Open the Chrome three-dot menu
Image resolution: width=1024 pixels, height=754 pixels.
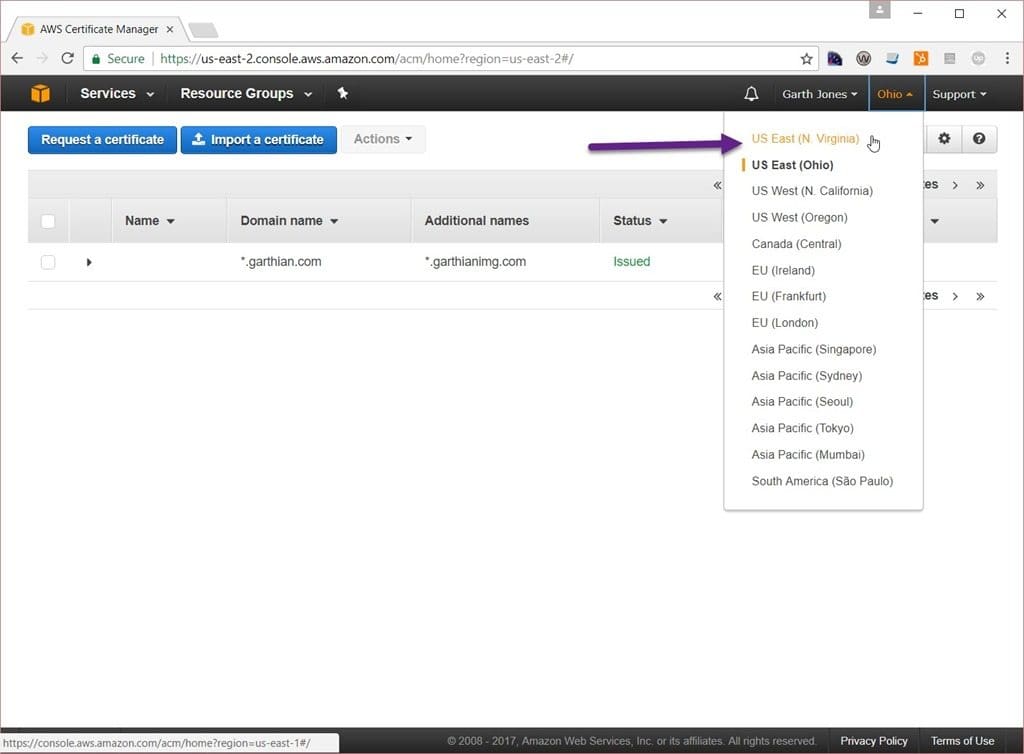point(1007,58)
